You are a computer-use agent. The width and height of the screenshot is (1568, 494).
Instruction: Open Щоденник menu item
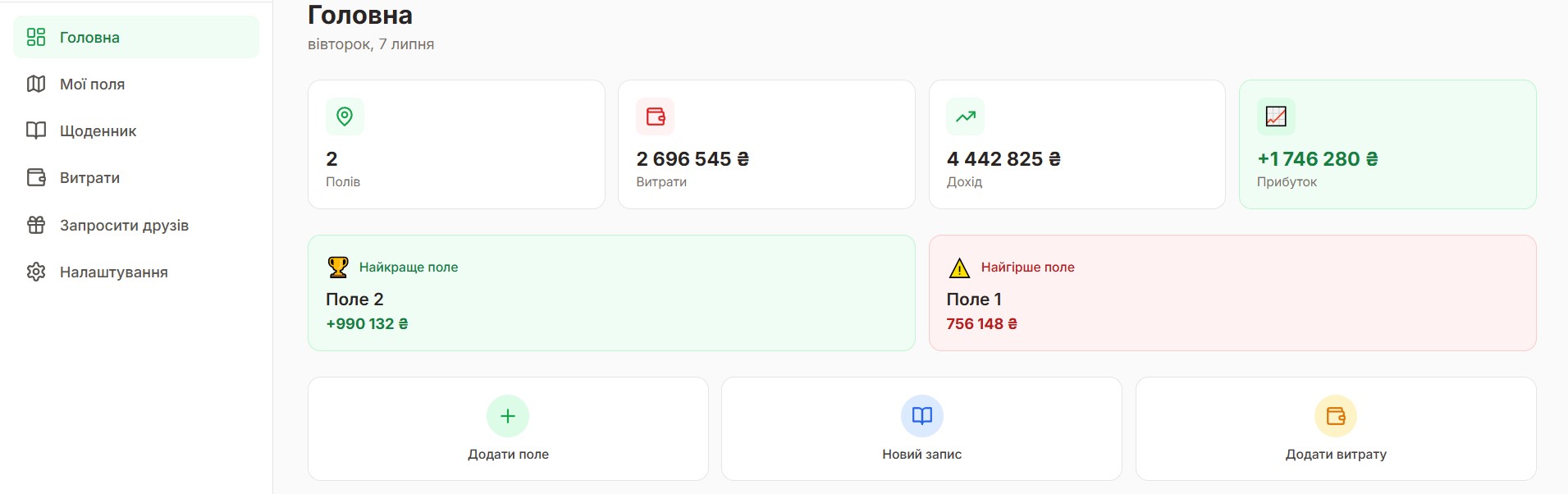[136, 130]
